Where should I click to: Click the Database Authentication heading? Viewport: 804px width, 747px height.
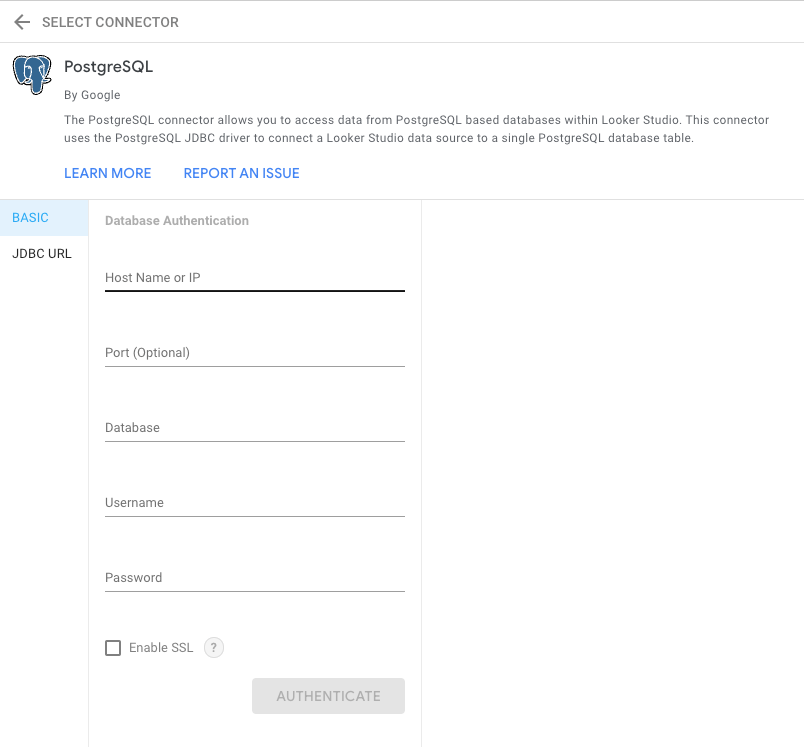[177, 221]
